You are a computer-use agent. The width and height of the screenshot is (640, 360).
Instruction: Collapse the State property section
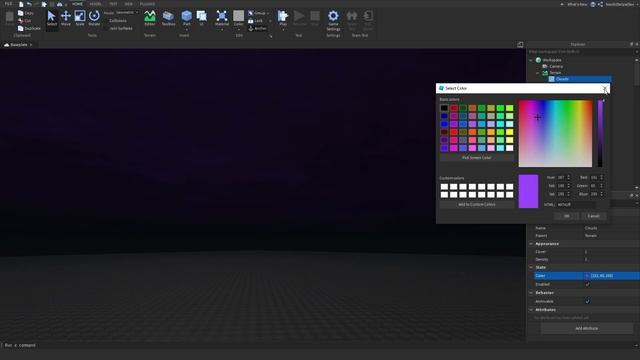pyautogui.click(x=531, y=267)
